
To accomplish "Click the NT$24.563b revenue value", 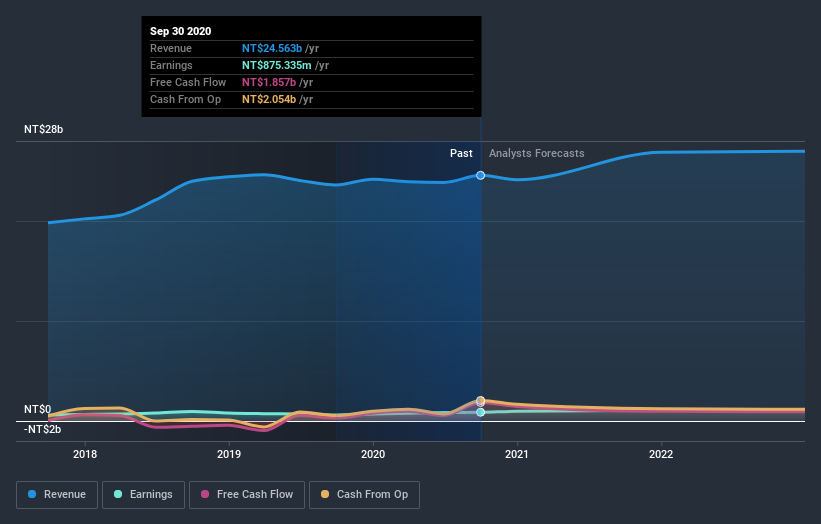I will (x=272, y=48).
